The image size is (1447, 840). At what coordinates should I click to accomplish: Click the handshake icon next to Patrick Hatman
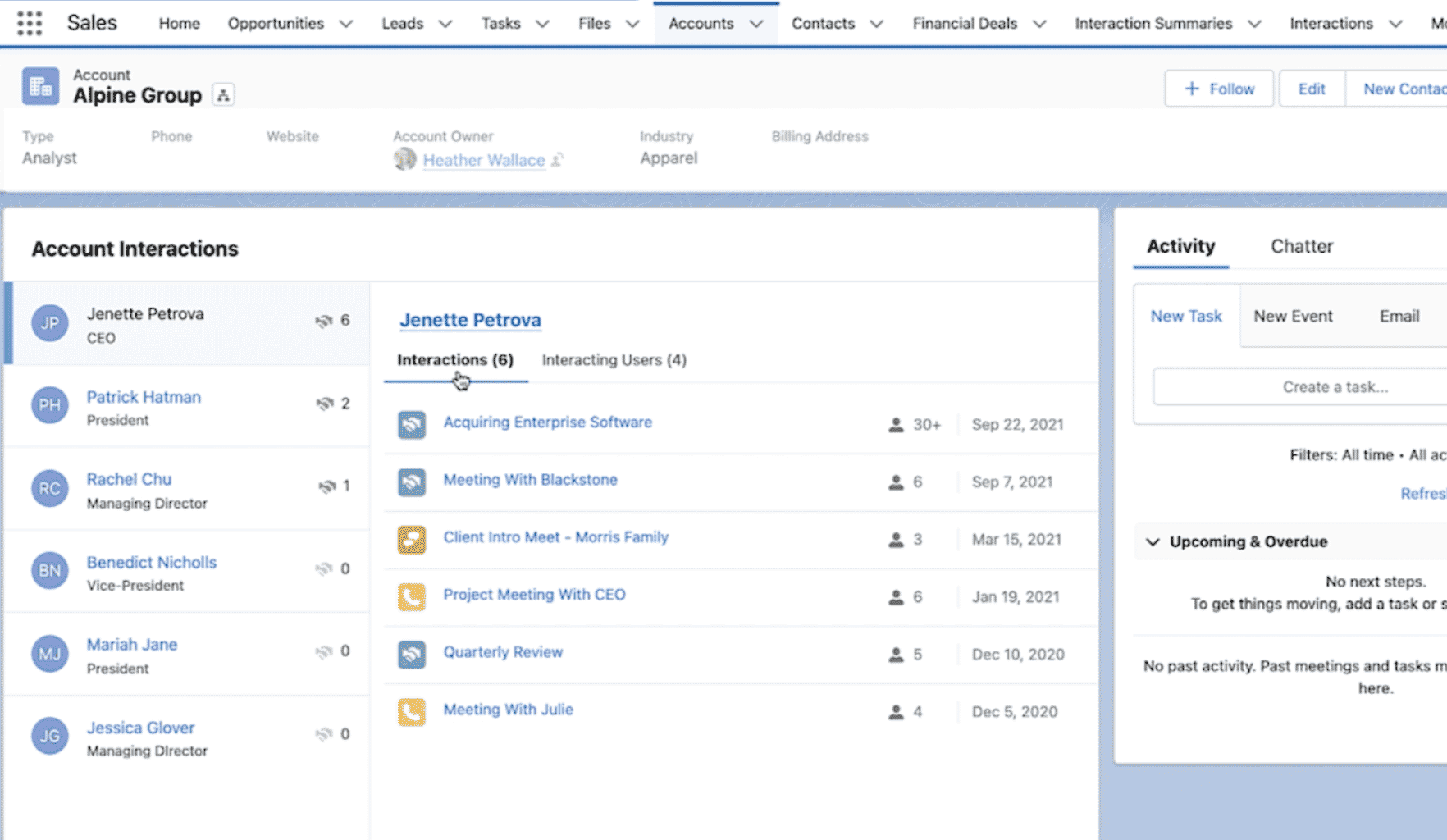point(325,404)
